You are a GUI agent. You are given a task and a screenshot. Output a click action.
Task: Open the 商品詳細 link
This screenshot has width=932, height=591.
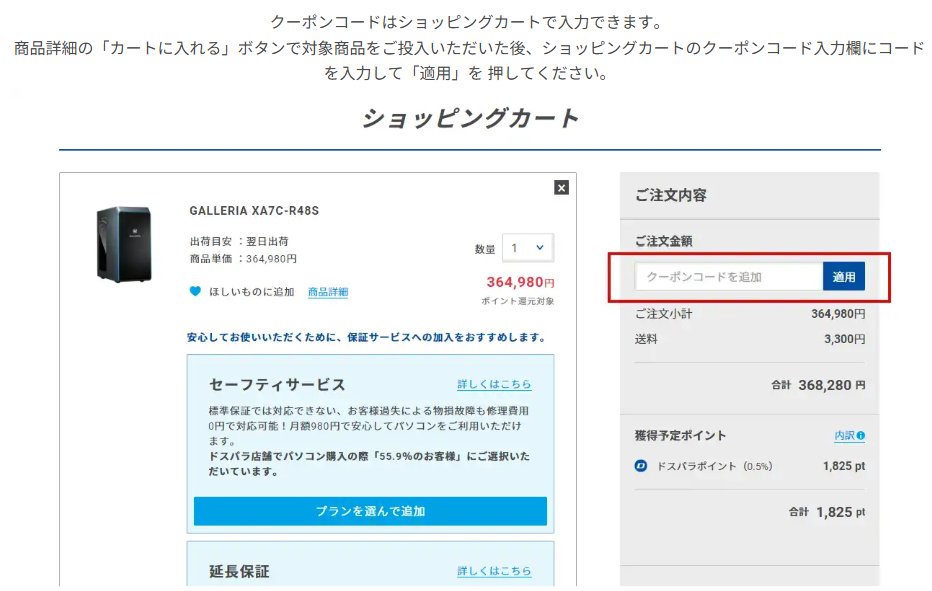click(x=328, y=291)
